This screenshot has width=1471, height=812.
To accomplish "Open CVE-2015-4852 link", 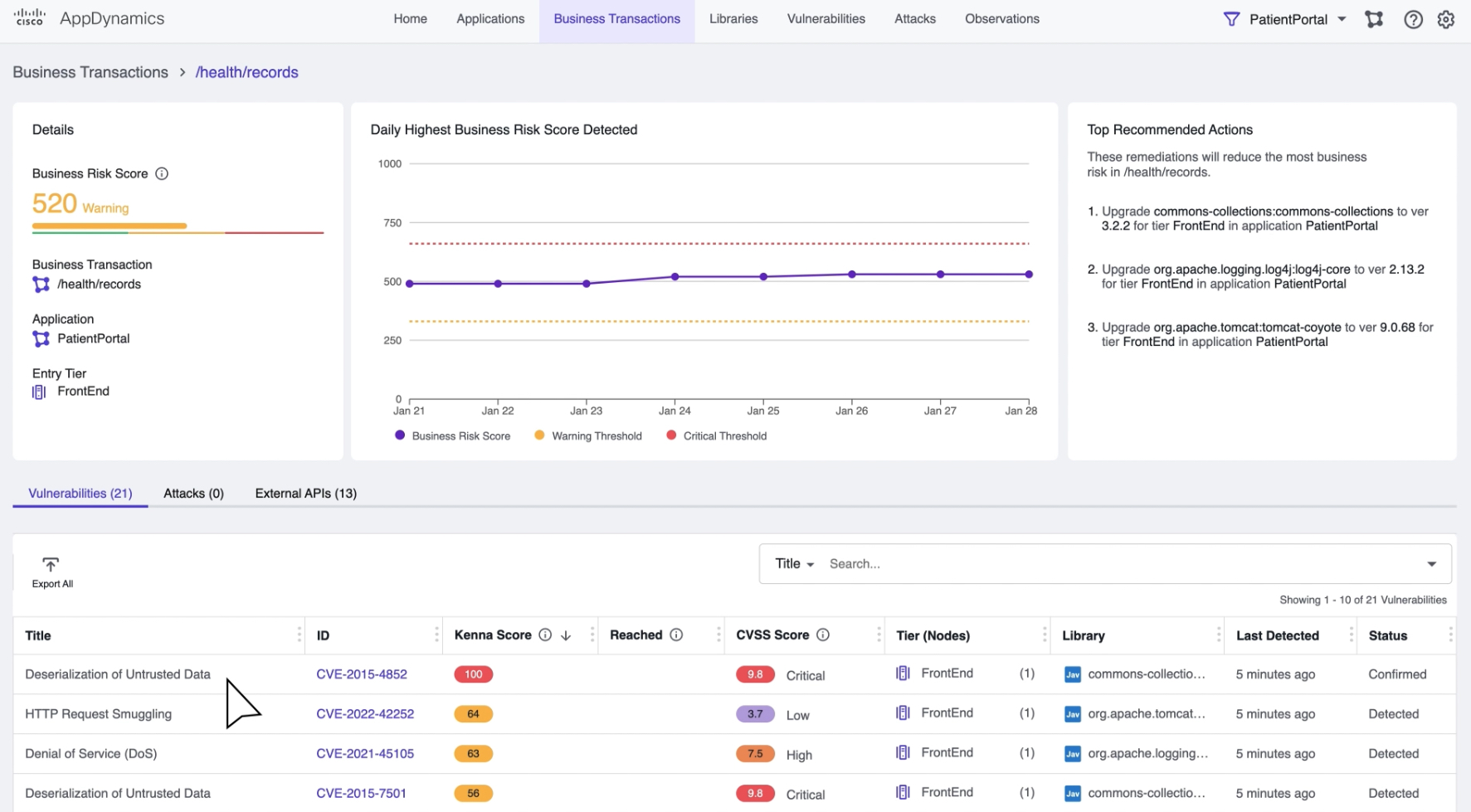I will coord(362,674).
